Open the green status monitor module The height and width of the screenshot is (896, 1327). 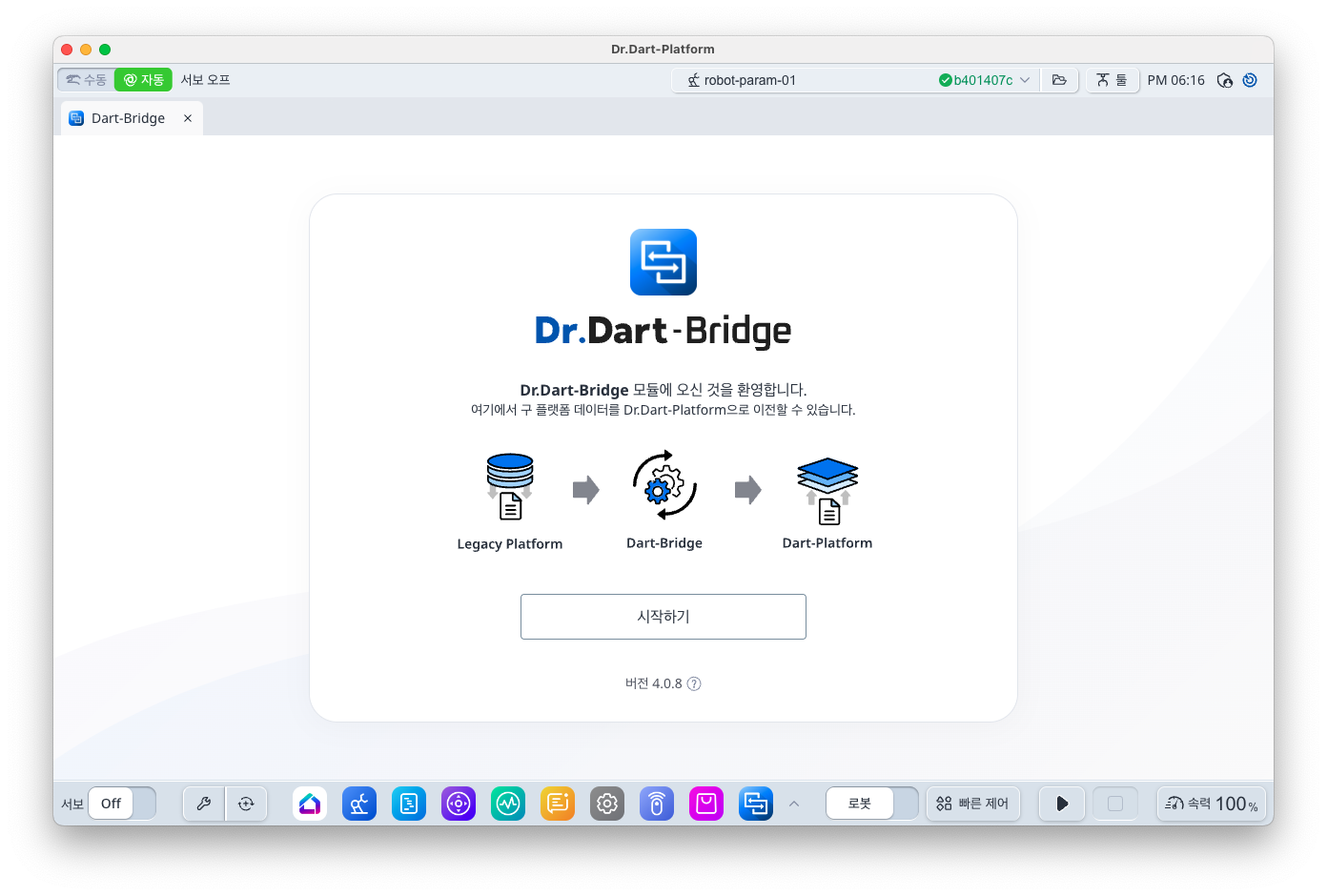(x=508, y=804)
